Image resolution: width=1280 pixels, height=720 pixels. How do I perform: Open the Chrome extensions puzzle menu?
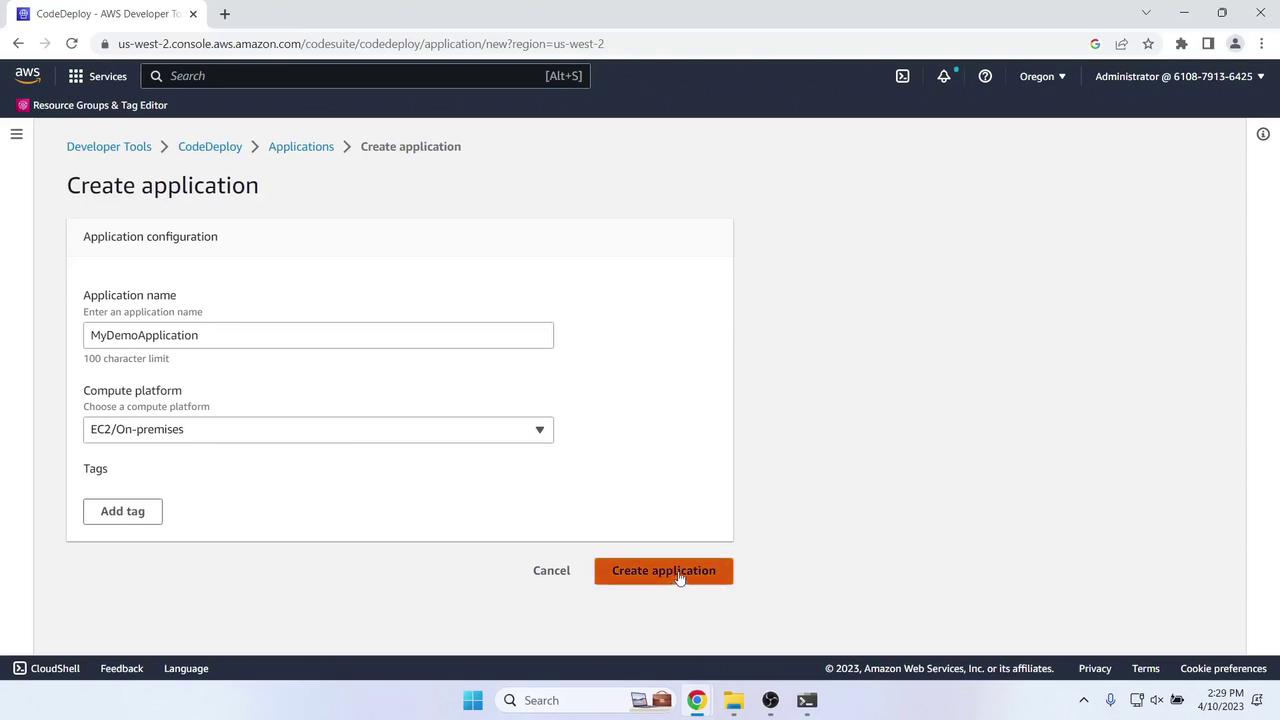click(1181, 44)
